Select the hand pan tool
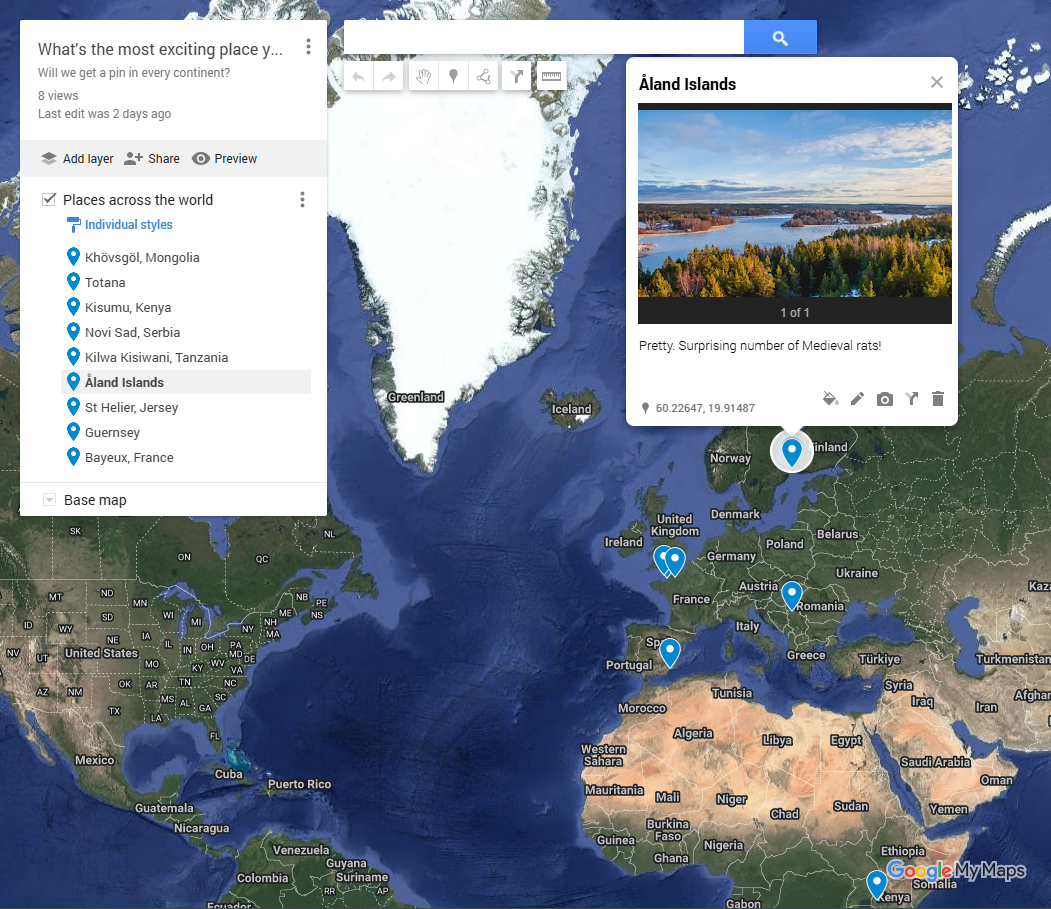 (x=424, y=77)
